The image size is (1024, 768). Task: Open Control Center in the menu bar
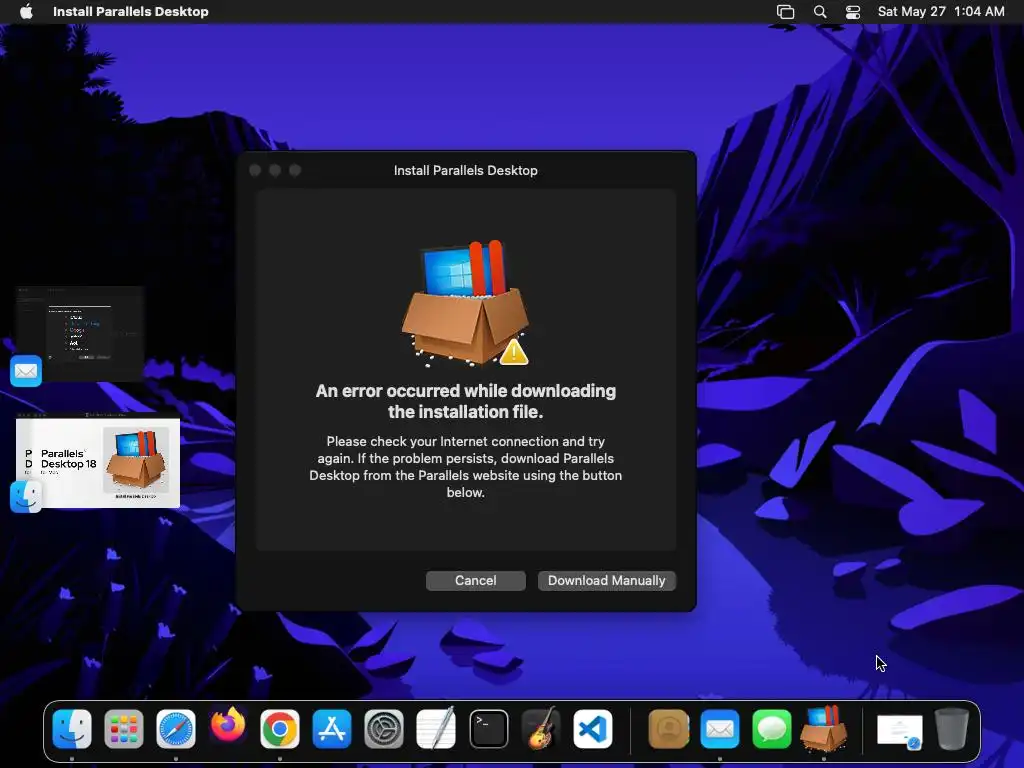853,12
